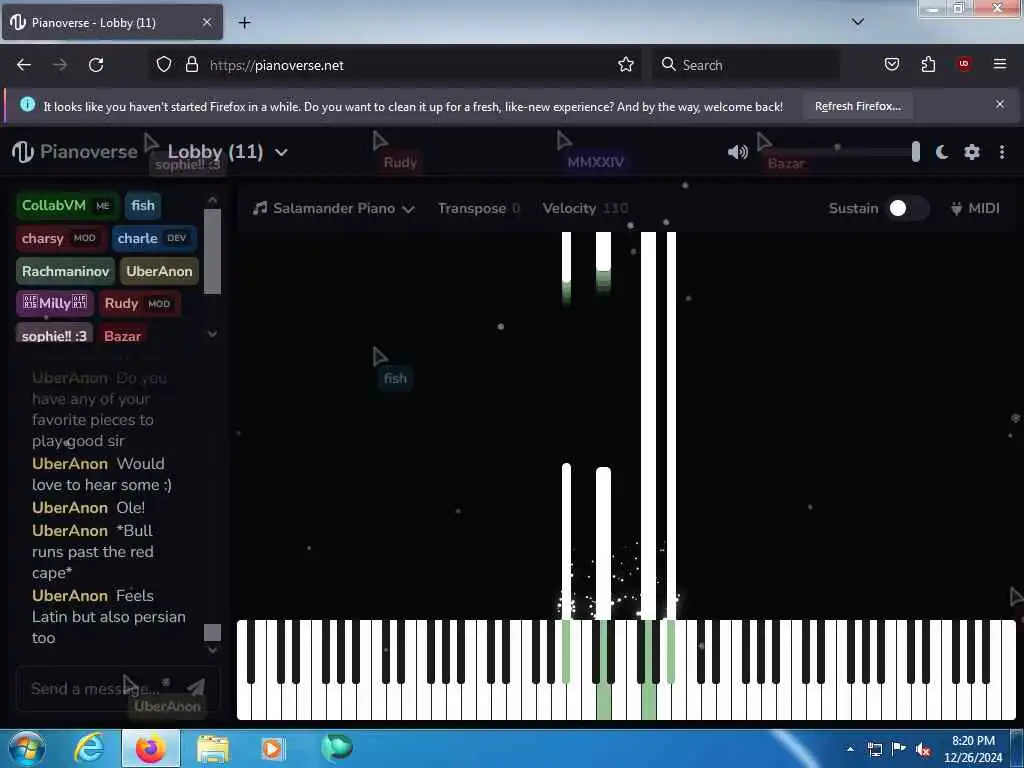Click Firefox forward arrow button
This screenshot has height=768, width=1024.
(60, 65)
